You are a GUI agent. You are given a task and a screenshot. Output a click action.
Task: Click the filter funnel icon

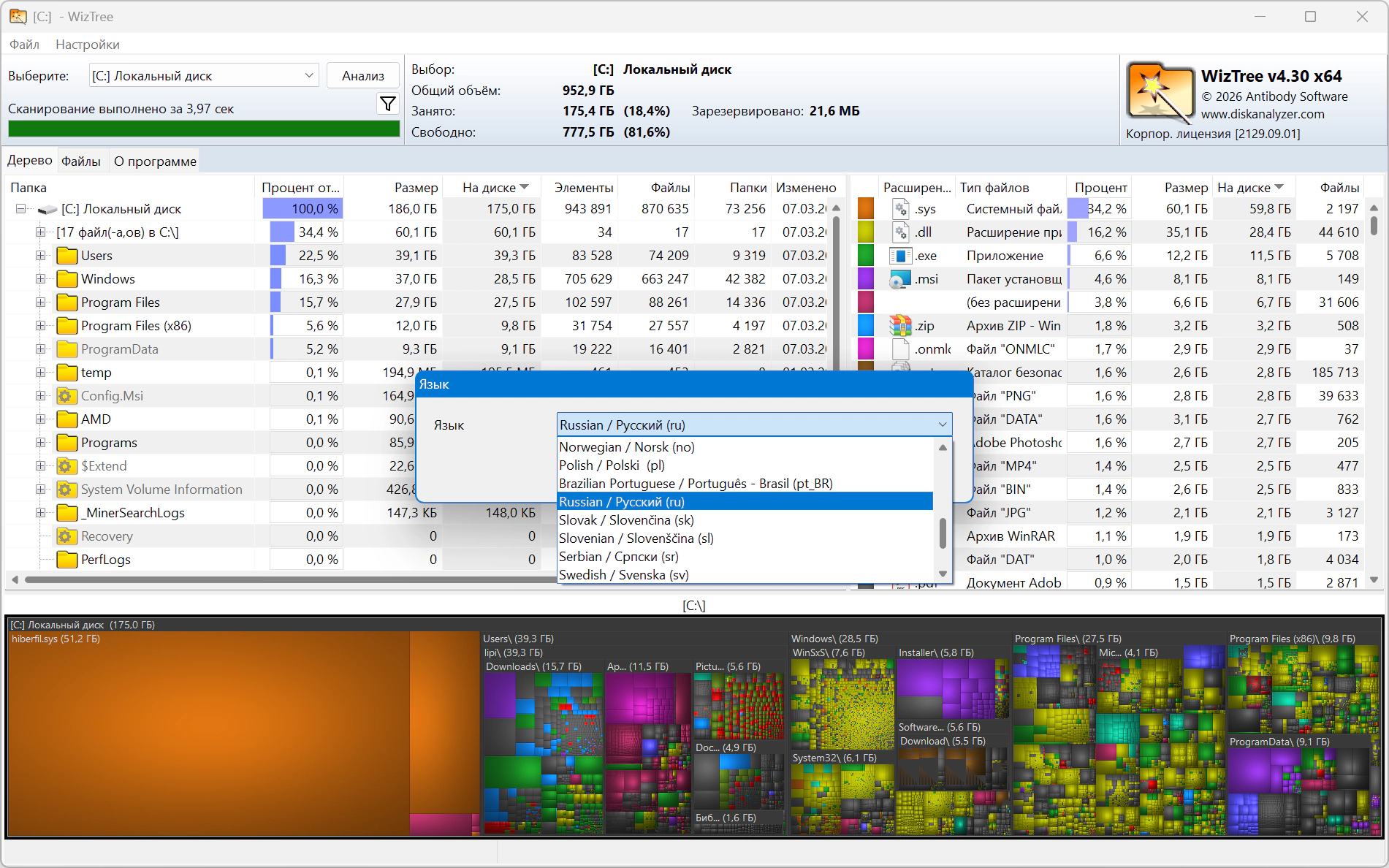point(388,104)
